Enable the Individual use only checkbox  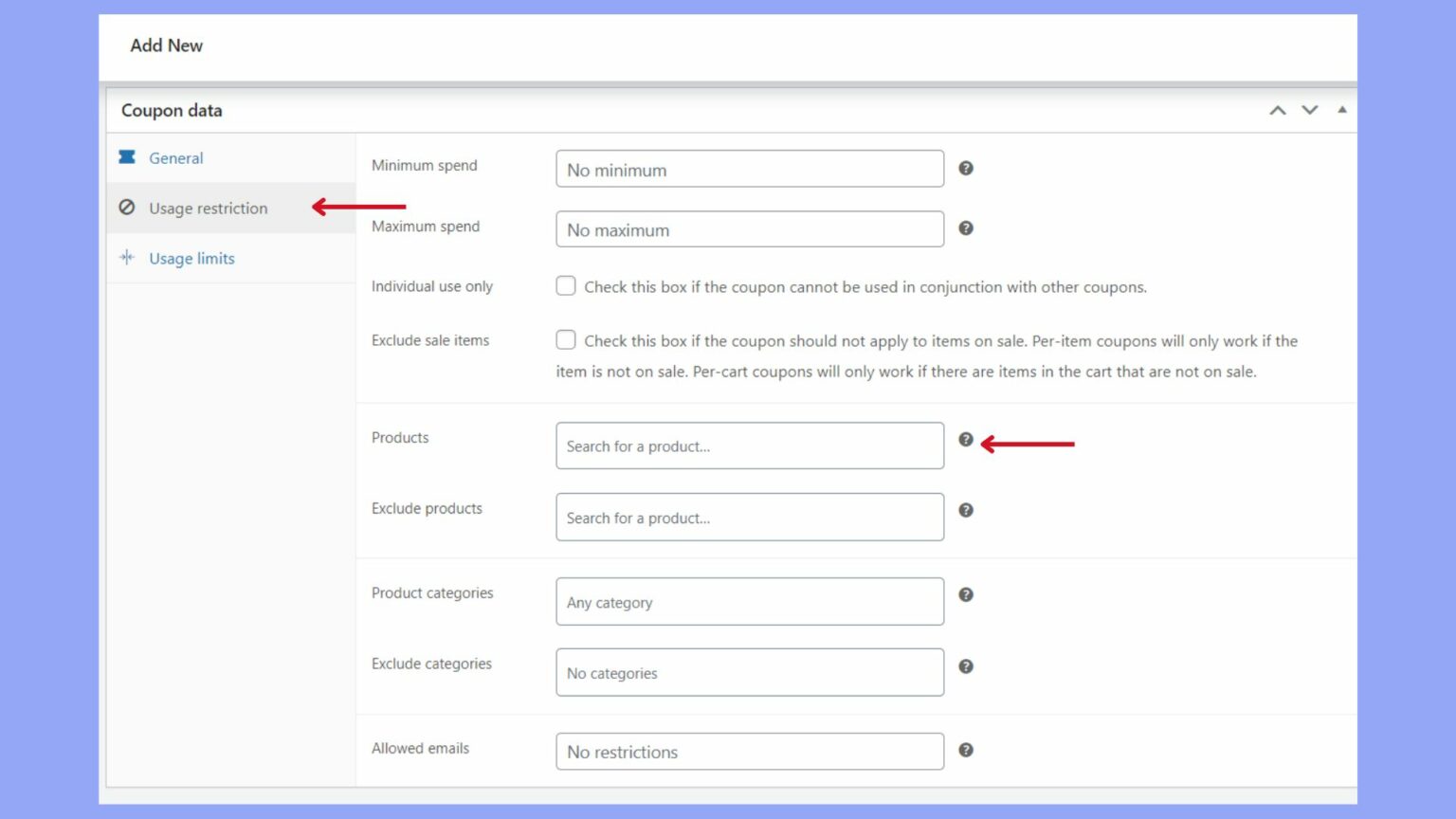[x=566, y=285]
